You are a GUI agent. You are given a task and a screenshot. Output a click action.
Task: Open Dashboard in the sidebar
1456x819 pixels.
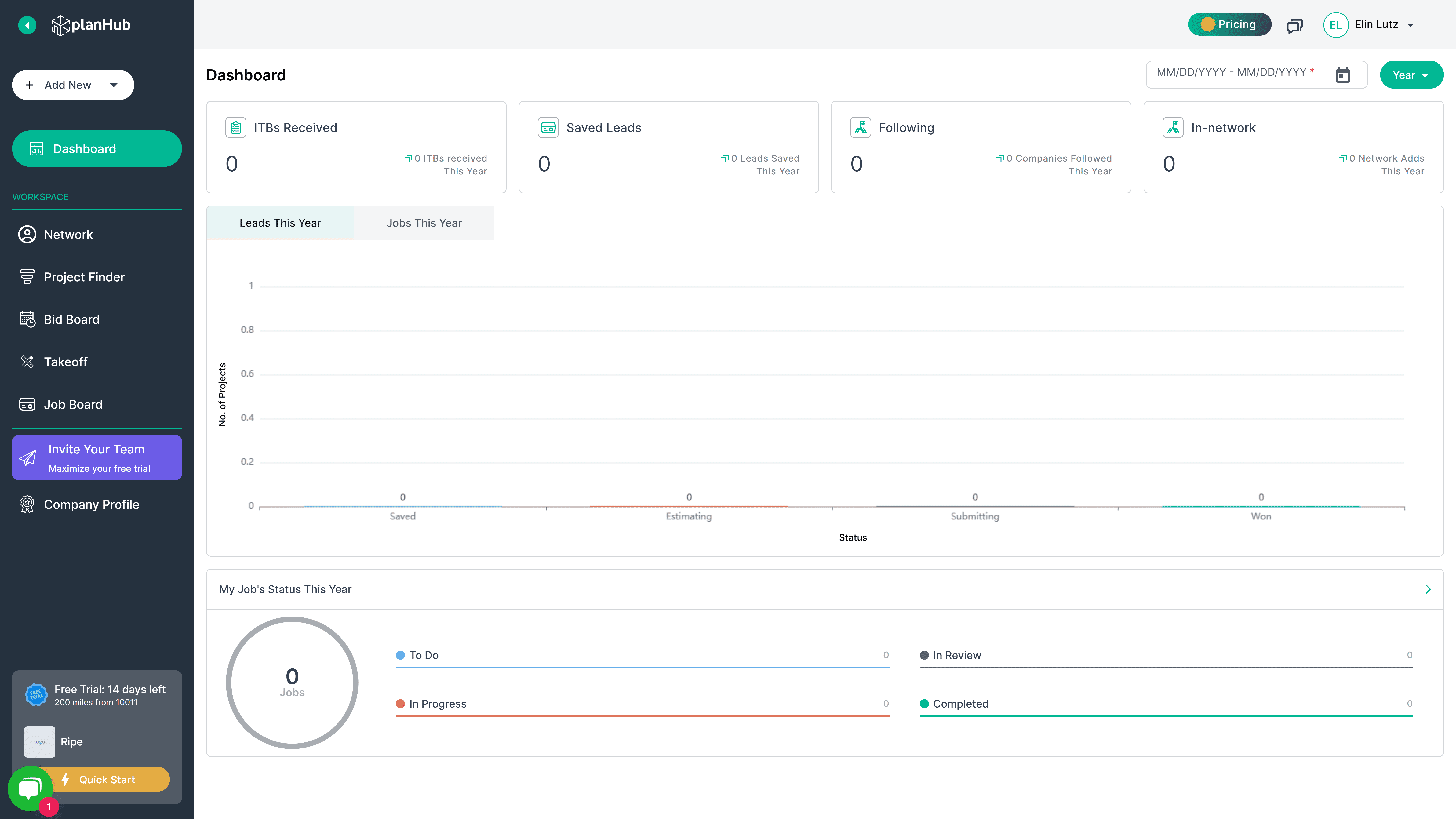pos(97,149)
